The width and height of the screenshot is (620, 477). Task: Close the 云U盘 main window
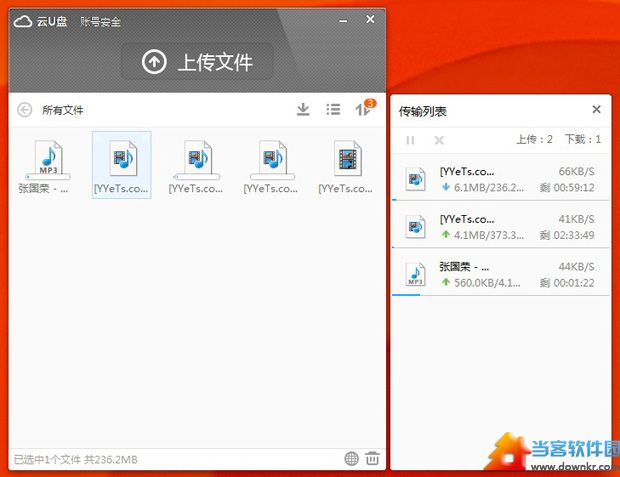[370, 19]
